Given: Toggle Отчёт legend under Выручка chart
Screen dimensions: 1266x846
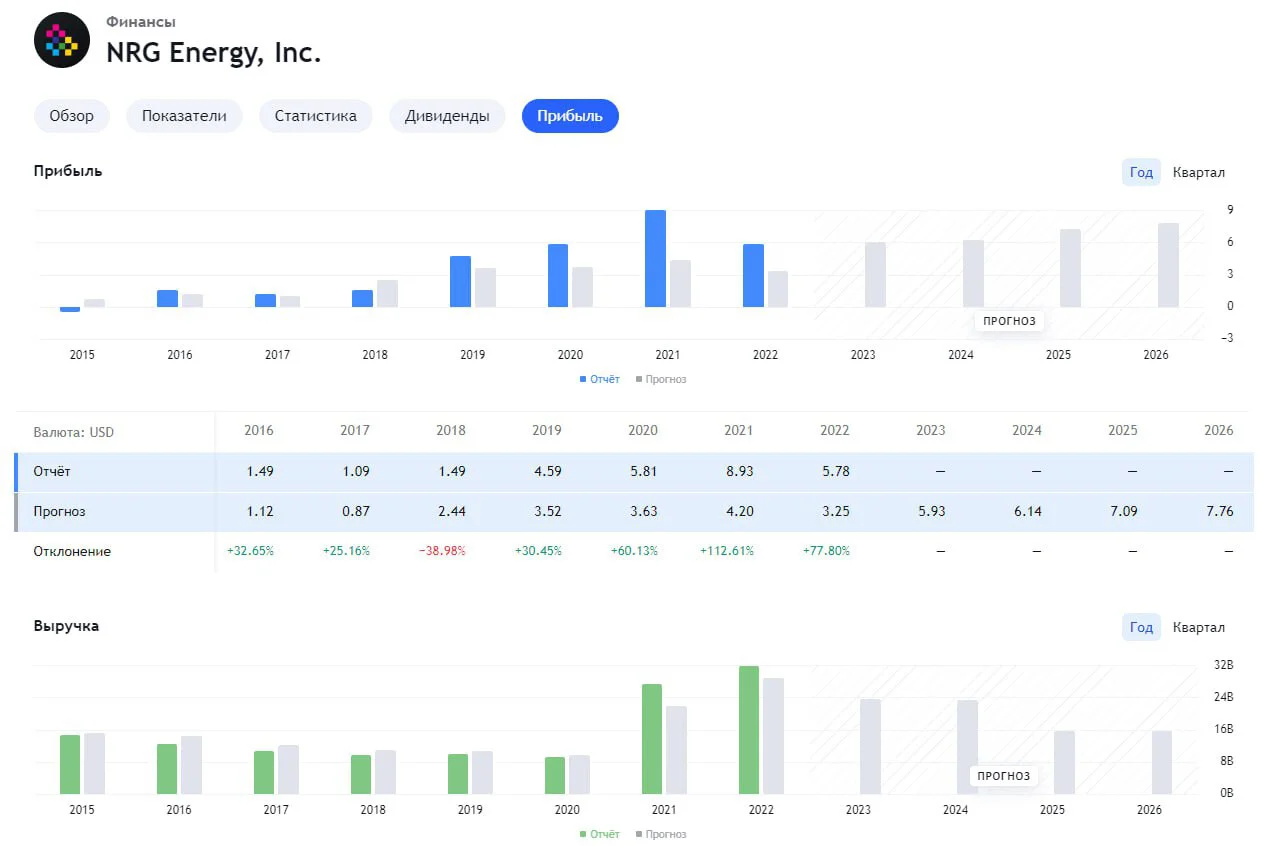Looking at the screenshot, I should coord(600,834).
